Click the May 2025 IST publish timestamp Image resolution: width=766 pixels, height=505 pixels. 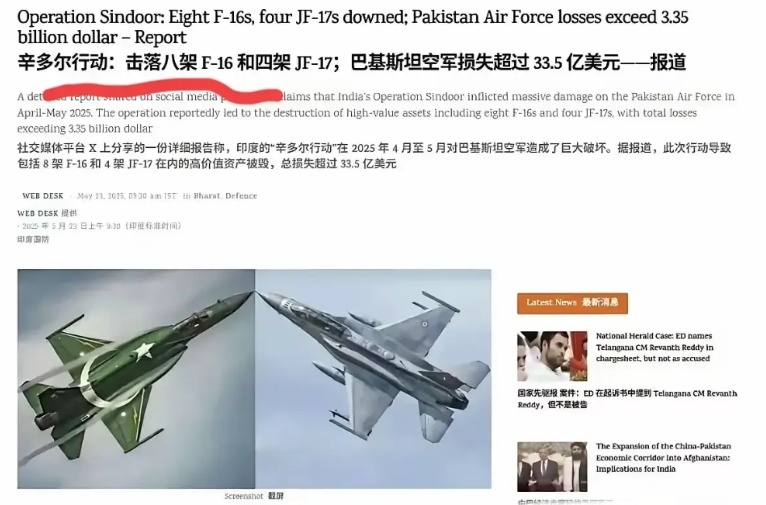click(x=127, y=196)
